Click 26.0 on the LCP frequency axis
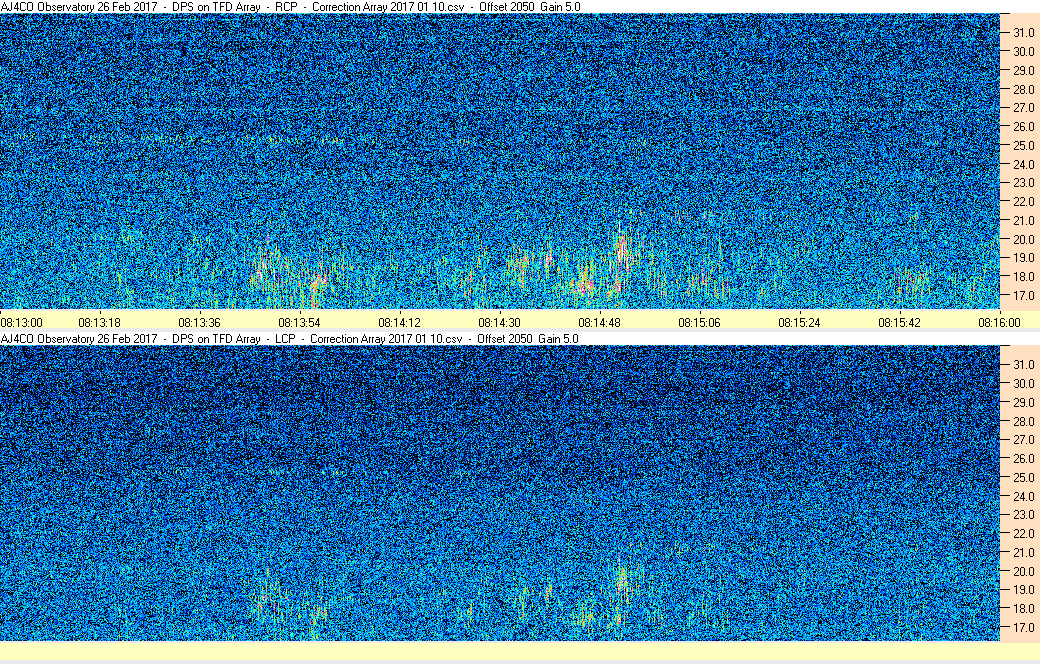This screenshot has height=664, width=1040. [x=1023, y=458]
